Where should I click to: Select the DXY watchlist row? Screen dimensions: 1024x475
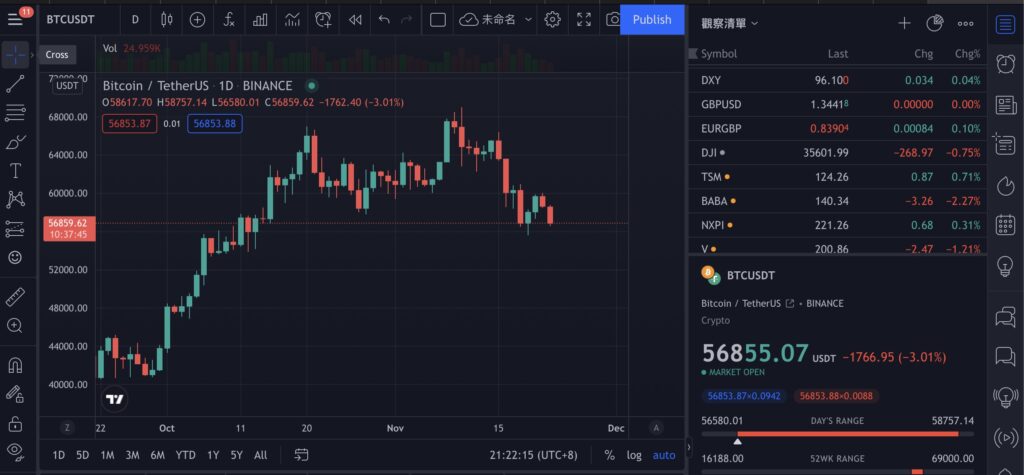click(x=839, y=80)
